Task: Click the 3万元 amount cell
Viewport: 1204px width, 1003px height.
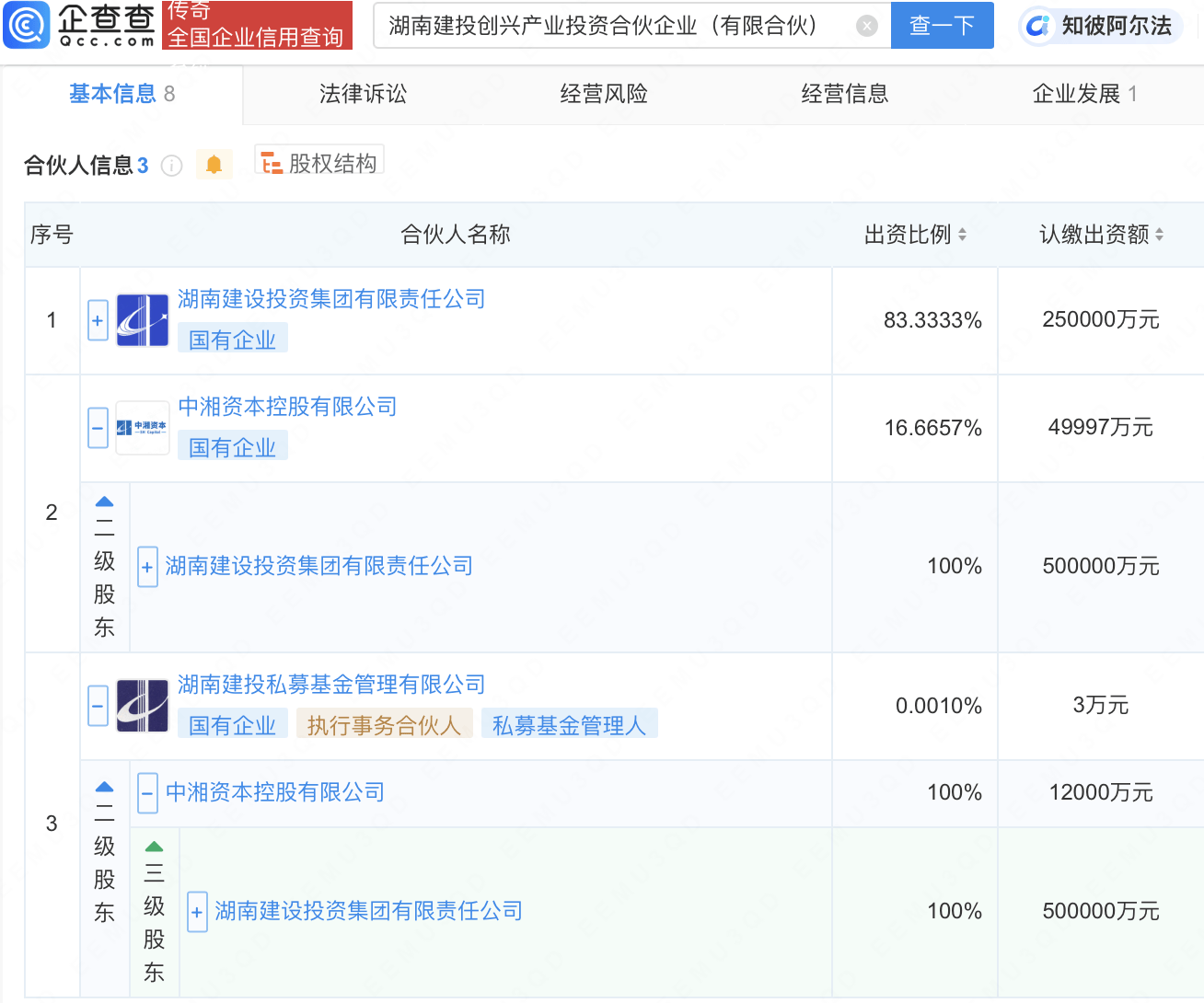Action: pos(1101,705)
